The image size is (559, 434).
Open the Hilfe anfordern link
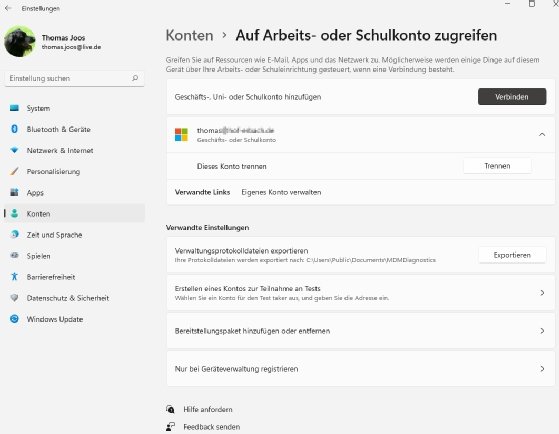pyautogui.click(x=208, y=409)
